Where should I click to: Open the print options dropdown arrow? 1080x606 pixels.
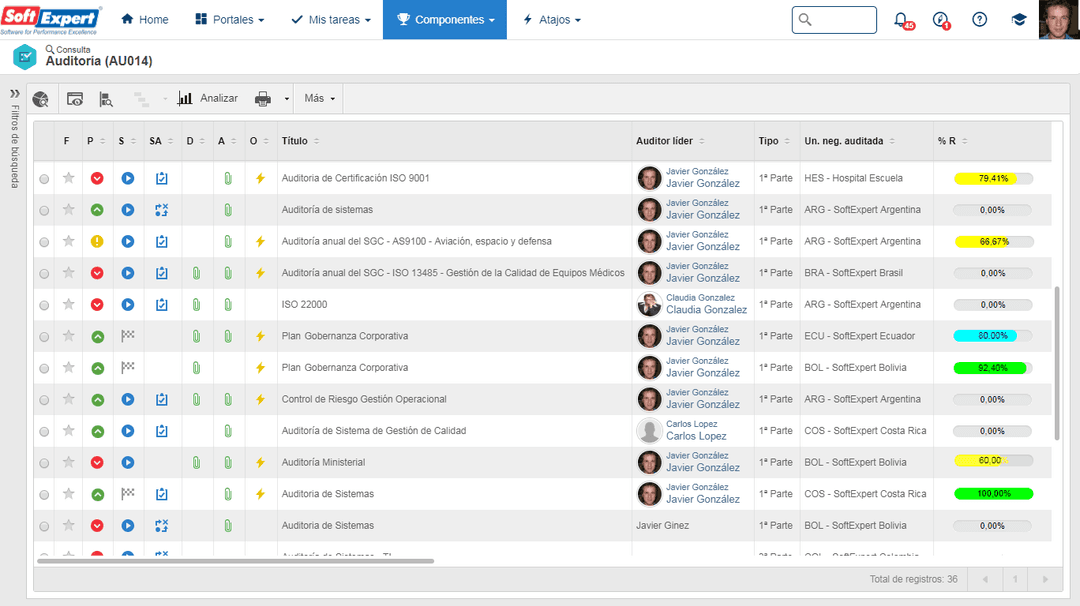pos(287,99)
